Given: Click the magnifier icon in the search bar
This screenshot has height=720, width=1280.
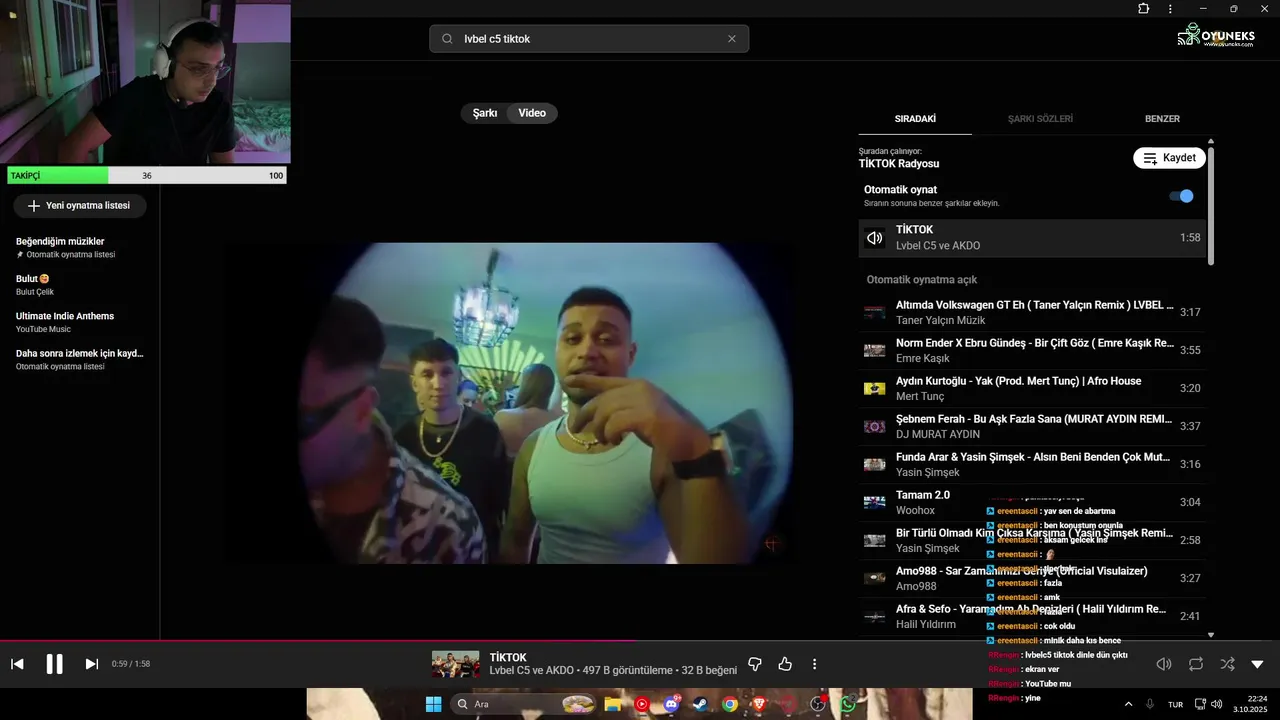Looking at the screenshot, I should coord(447,39).
